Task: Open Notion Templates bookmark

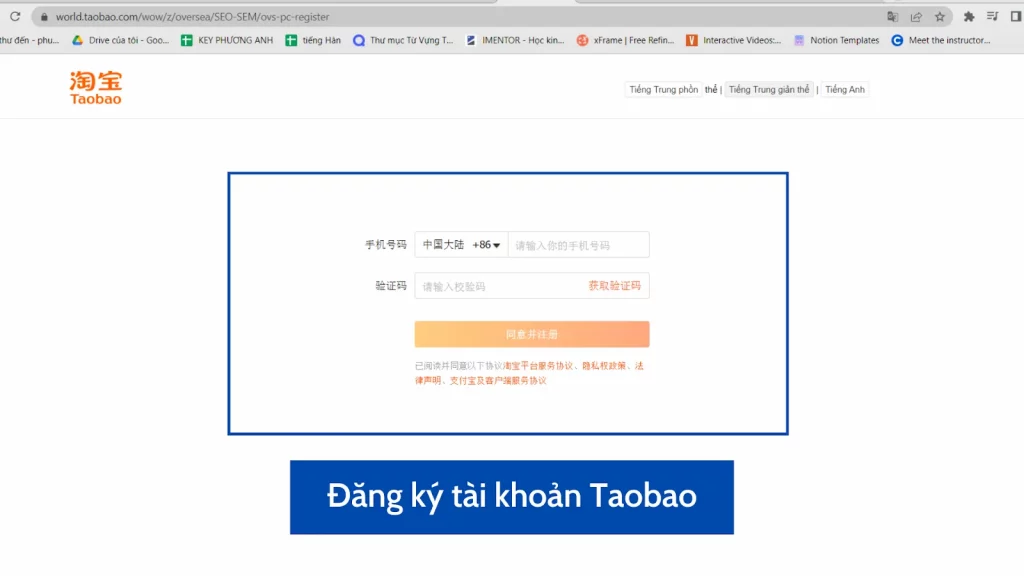Action: 837,40
